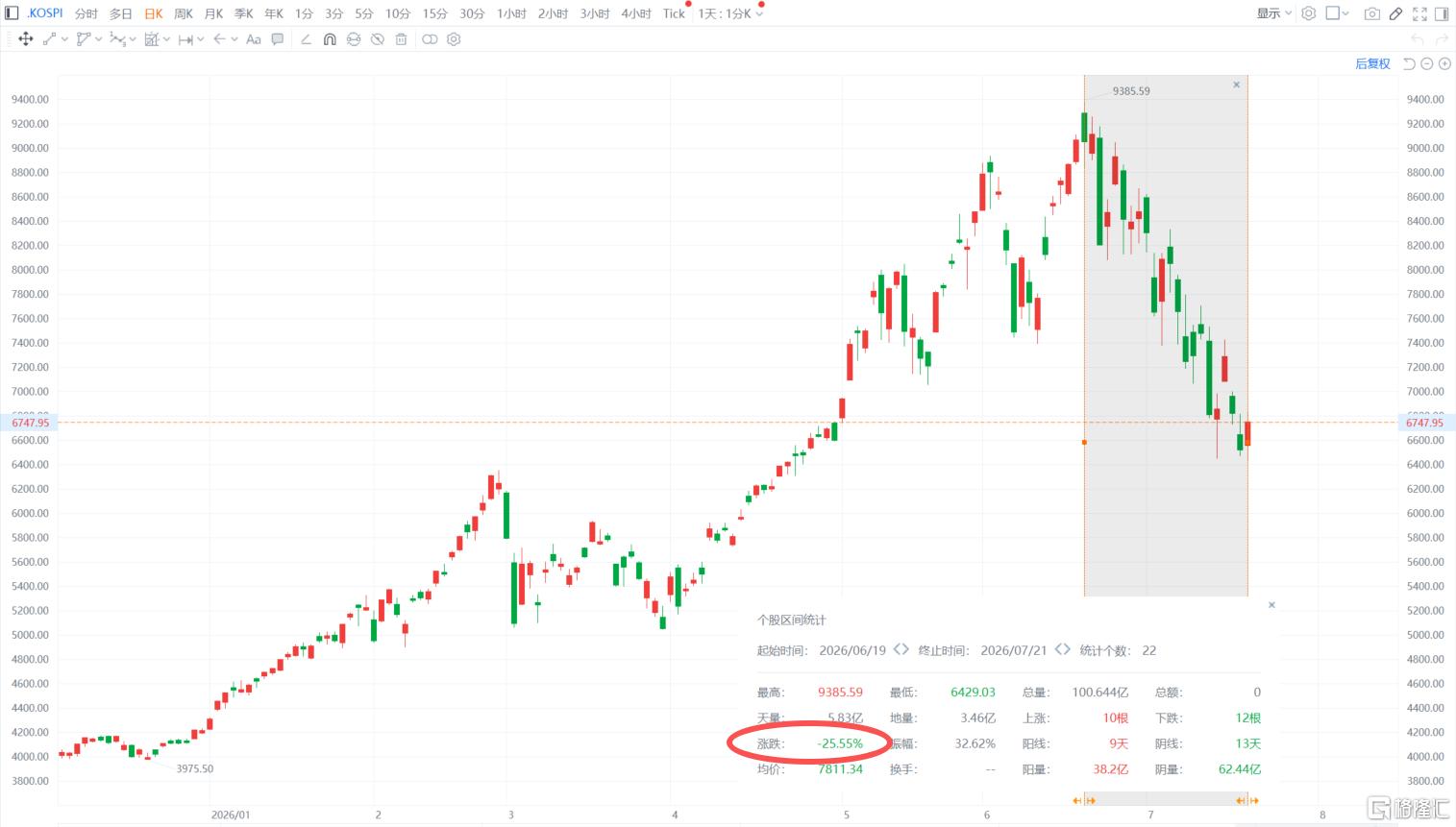Open the pencil drawing tool
This screenshot has width=1456, height=827.
tap(1395, 13)
